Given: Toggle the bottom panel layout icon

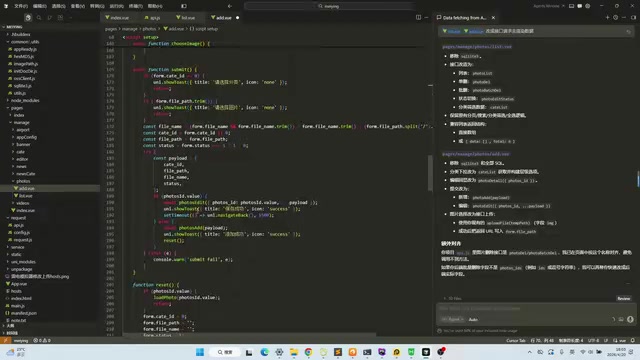Looking at the screenshot, I should pyautogui.click(x=571, y=6).
